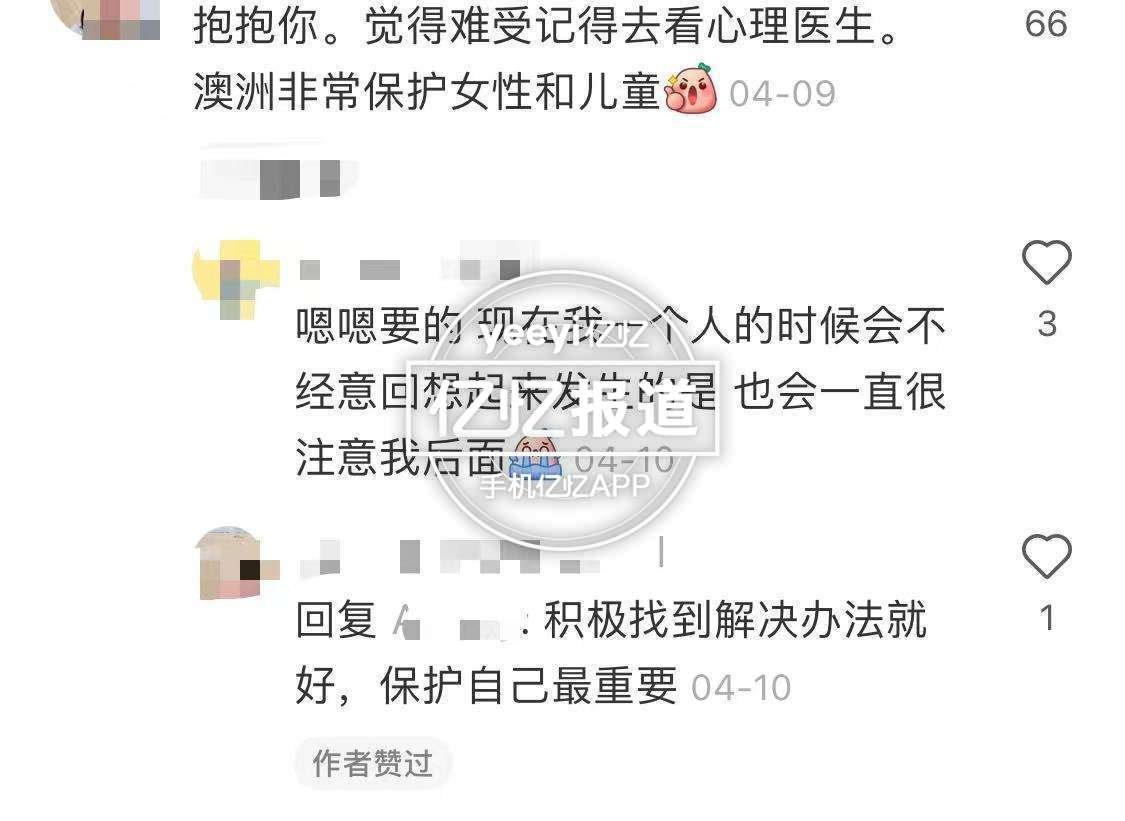Tap the shocked peach emoji

[690, 89]
